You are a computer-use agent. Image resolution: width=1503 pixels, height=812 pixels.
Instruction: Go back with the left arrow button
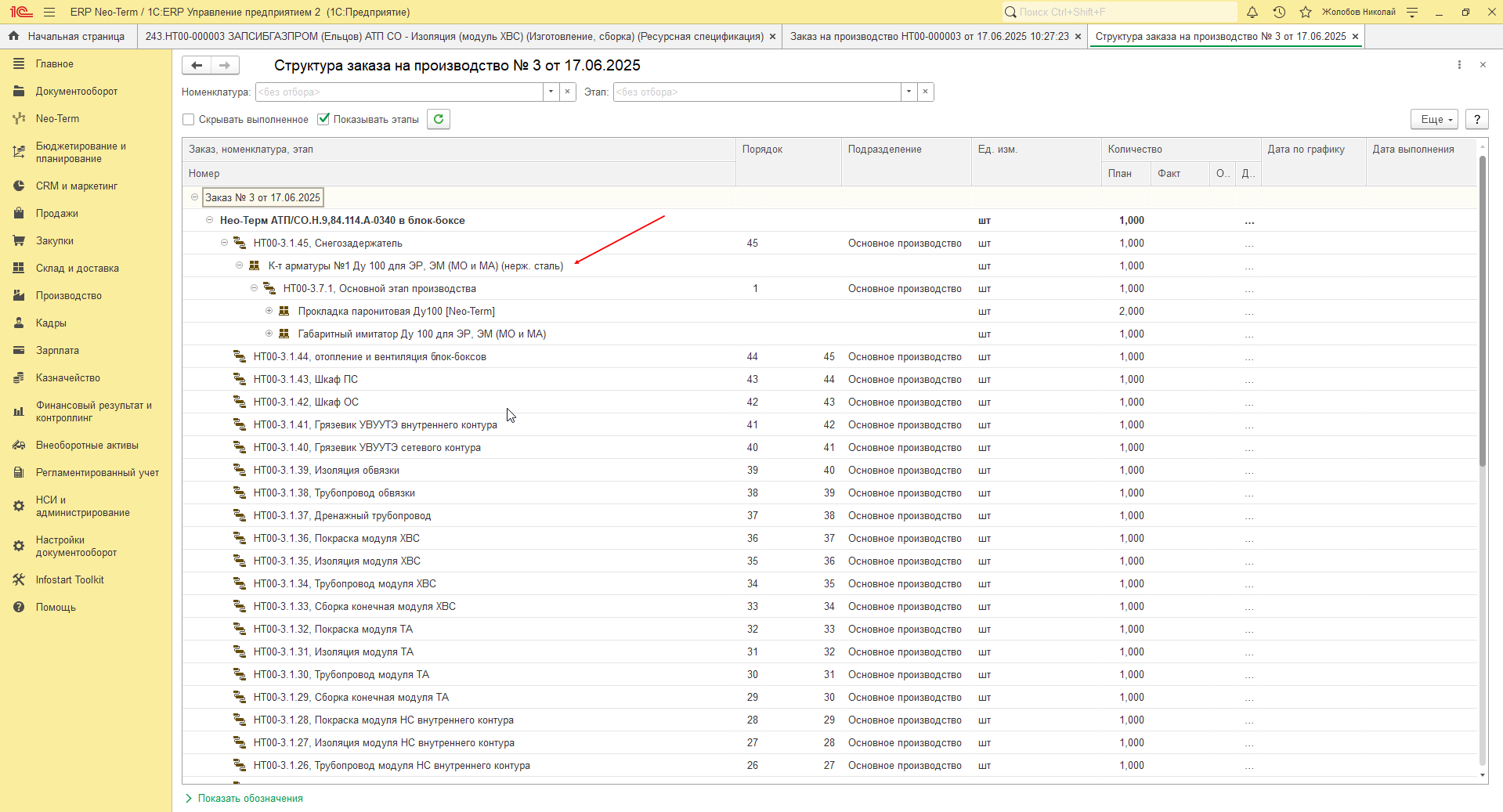pyautogui.click(x=197, y=65)
